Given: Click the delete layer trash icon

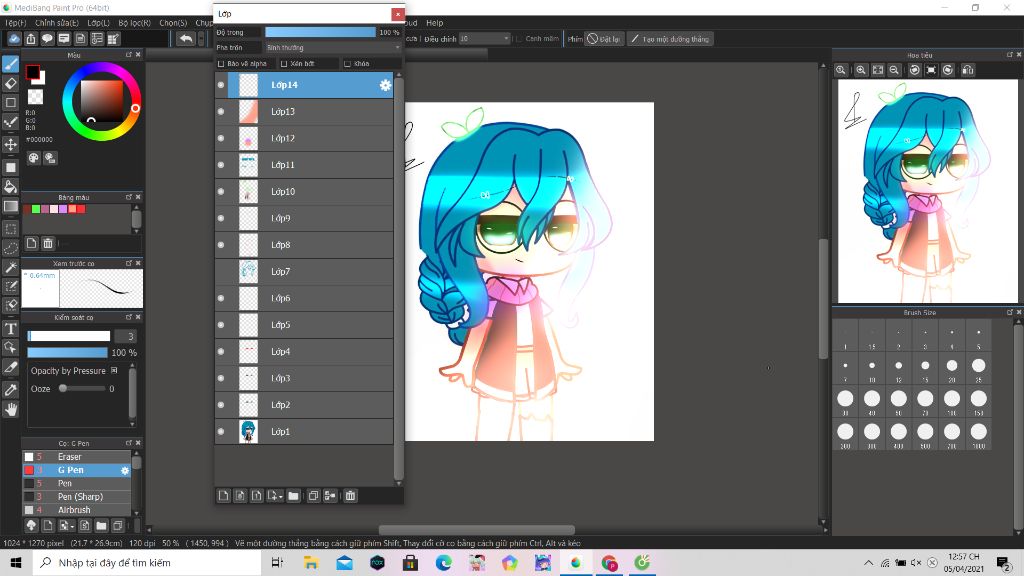Looking at the screenshot, I should point(351,496).
